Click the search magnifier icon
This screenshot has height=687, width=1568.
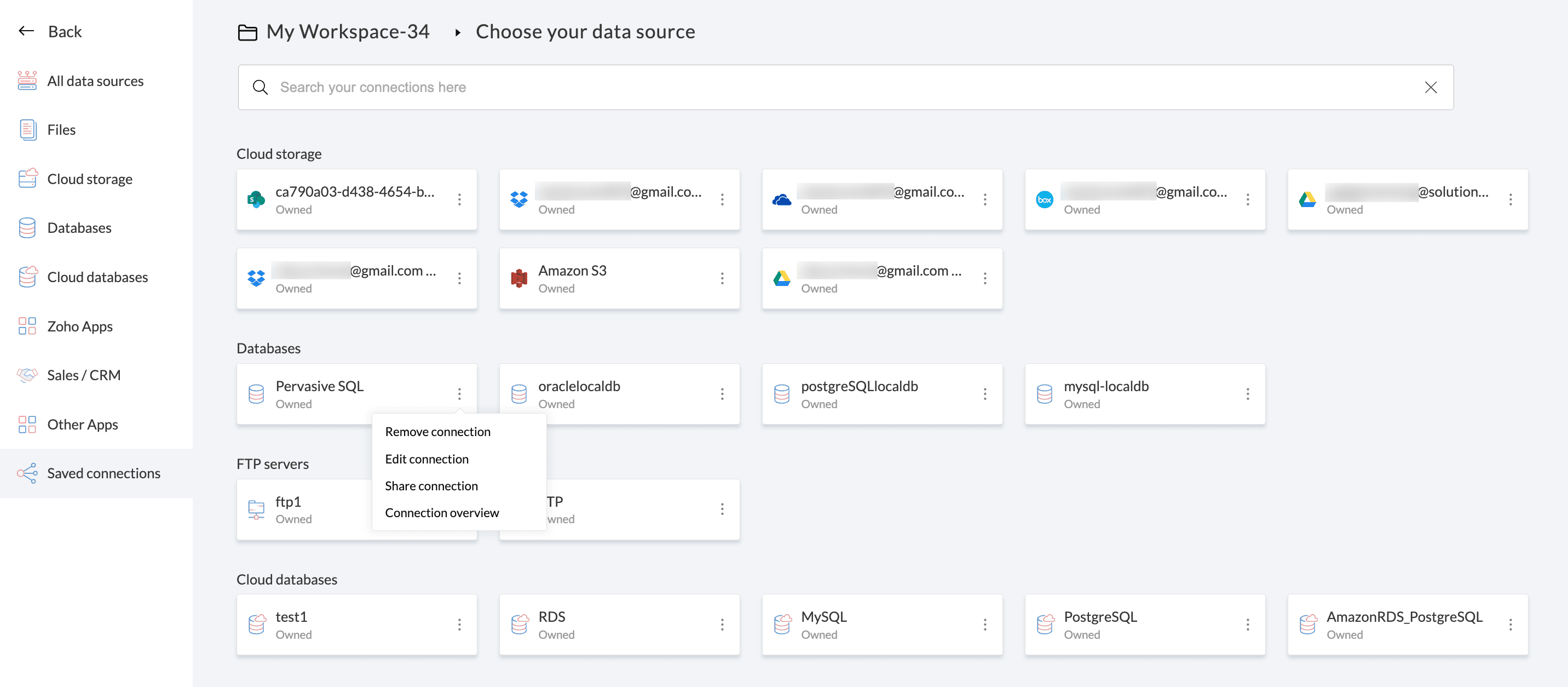[261, 88]
